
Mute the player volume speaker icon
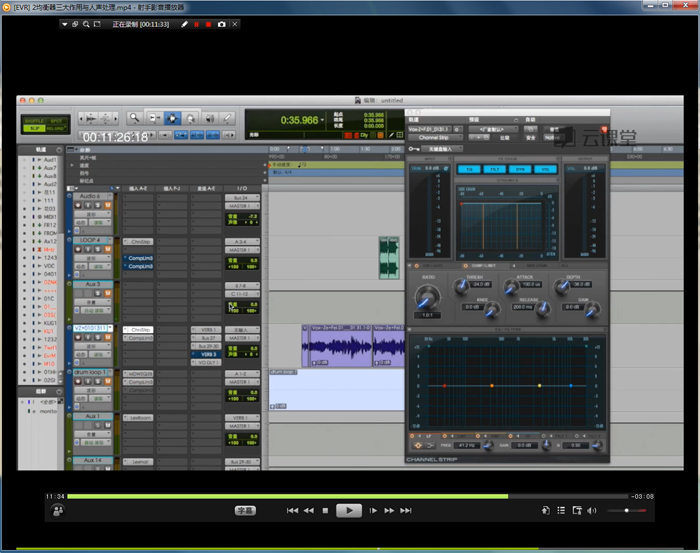pyautogui.click(x=592, y=510)
